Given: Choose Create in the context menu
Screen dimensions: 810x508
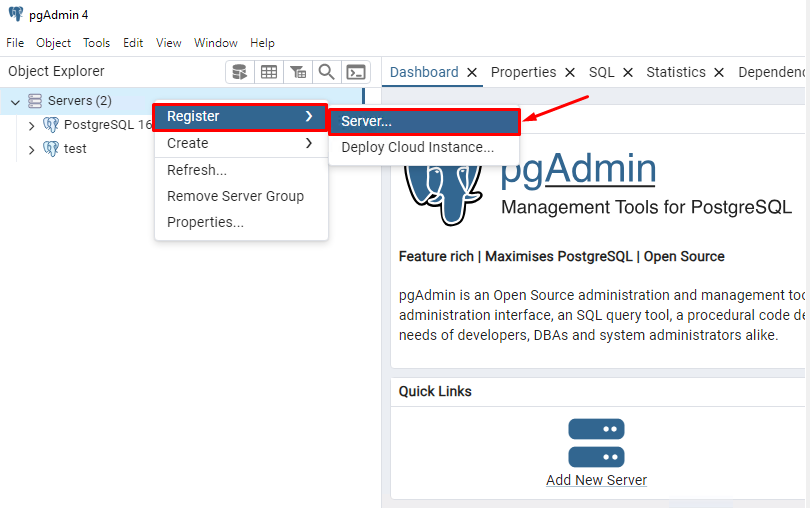Looking at the screenshot, I should (x=241, y=143).
